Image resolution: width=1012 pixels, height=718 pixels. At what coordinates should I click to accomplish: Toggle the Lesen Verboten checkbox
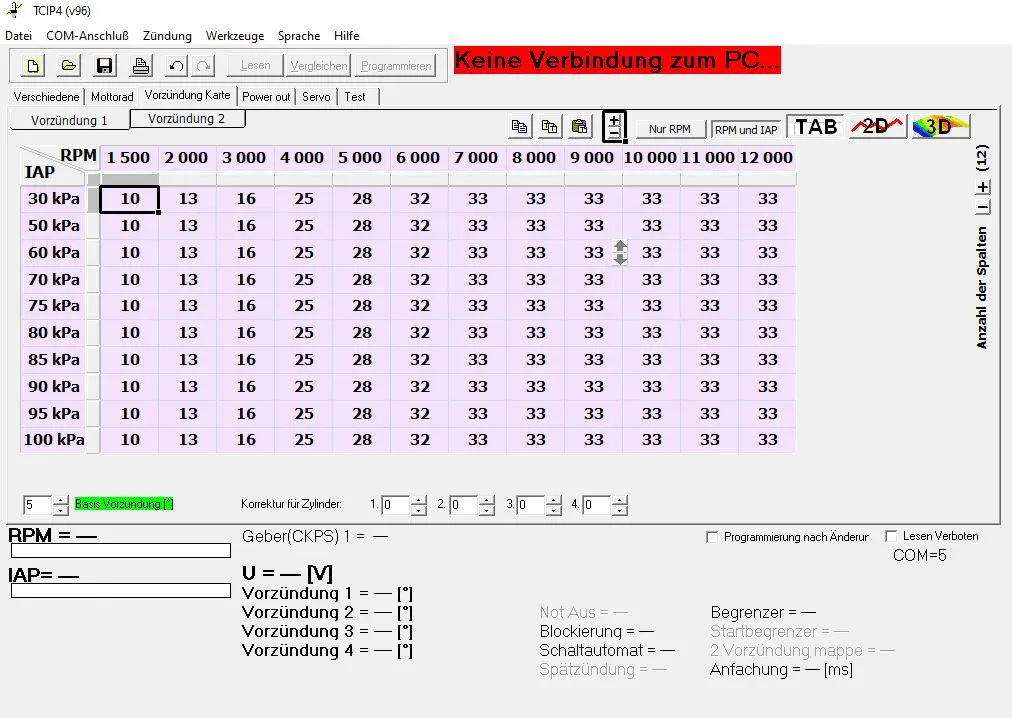coord(891,536)
